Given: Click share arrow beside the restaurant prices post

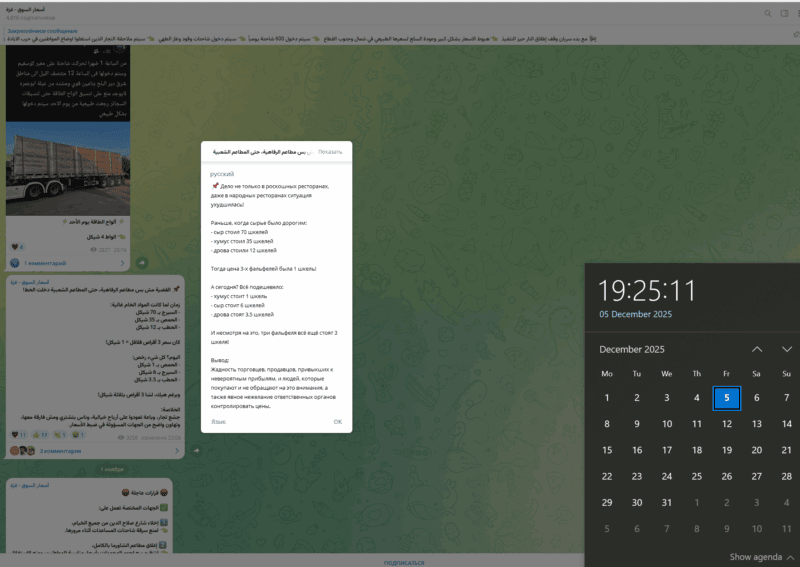Looking at the screenshot, I should pyautogui.click(x=196, y=450).
